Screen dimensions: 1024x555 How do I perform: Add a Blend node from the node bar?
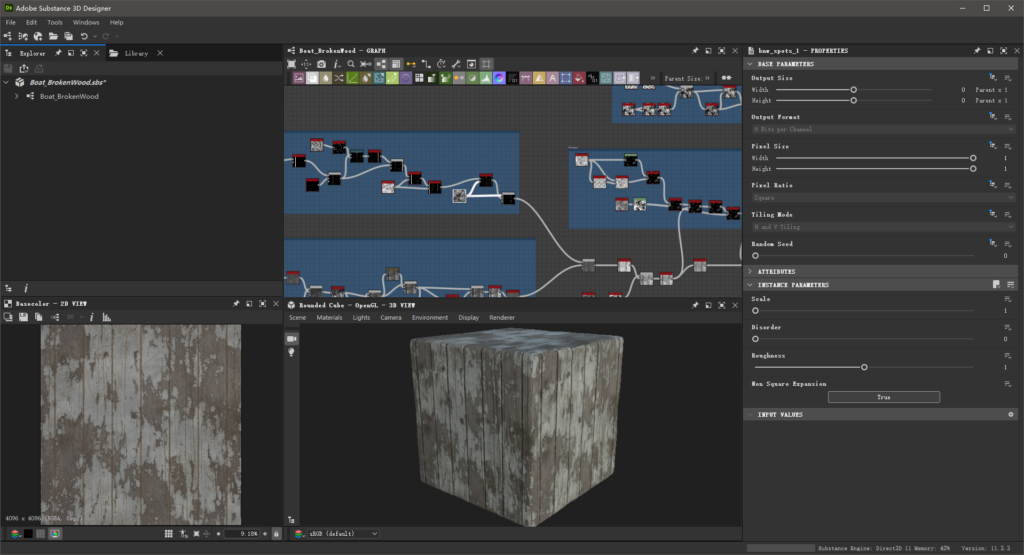point(312,78)
